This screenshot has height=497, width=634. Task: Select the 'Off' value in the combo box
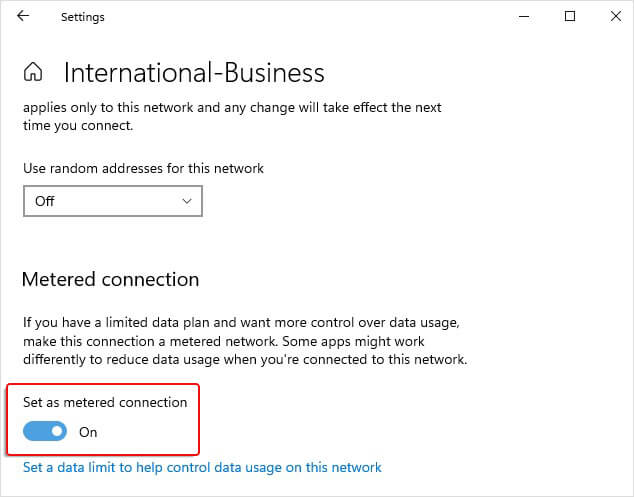coord(46,201)
